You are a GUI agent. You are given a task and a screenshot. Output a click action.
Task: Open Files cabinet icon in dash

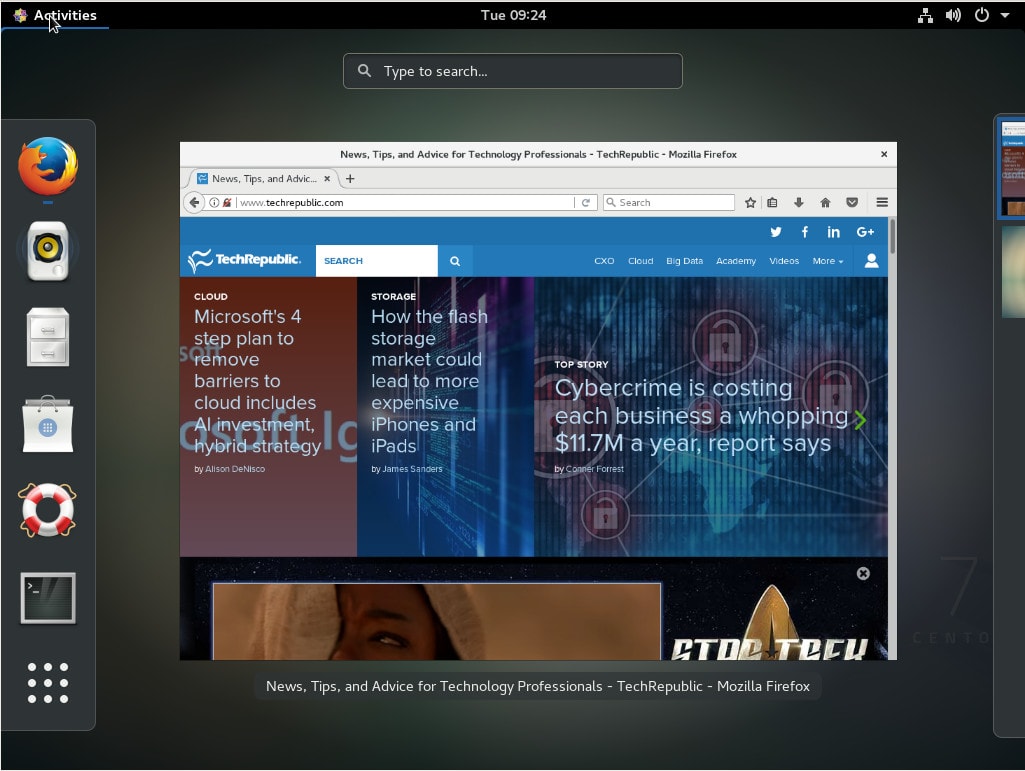coord(48,337)
